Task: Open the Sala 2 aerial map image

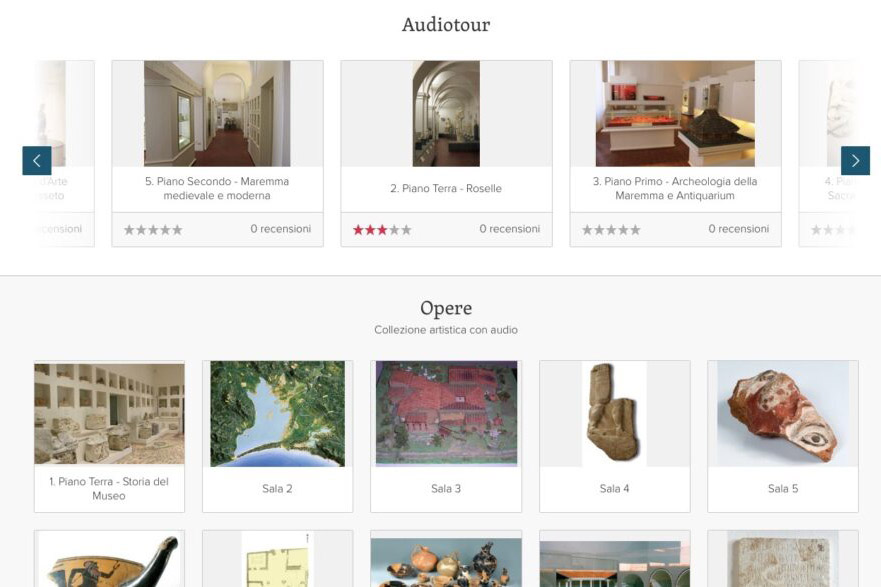Action: [278, 413]
